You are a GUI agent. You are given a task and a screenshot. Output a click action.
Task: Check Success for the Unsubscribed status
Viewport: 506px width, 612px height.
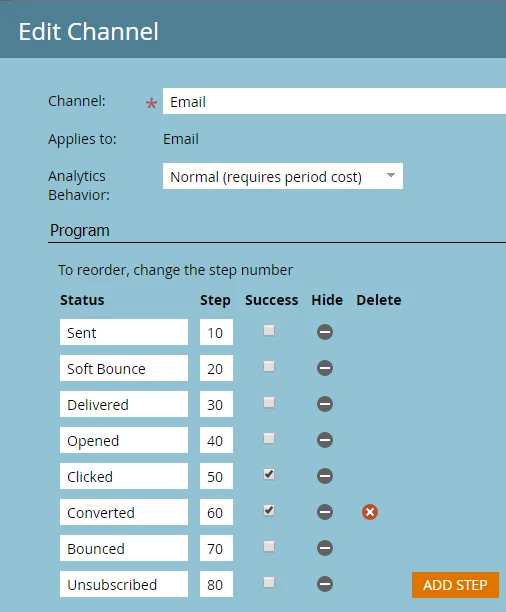269,582
